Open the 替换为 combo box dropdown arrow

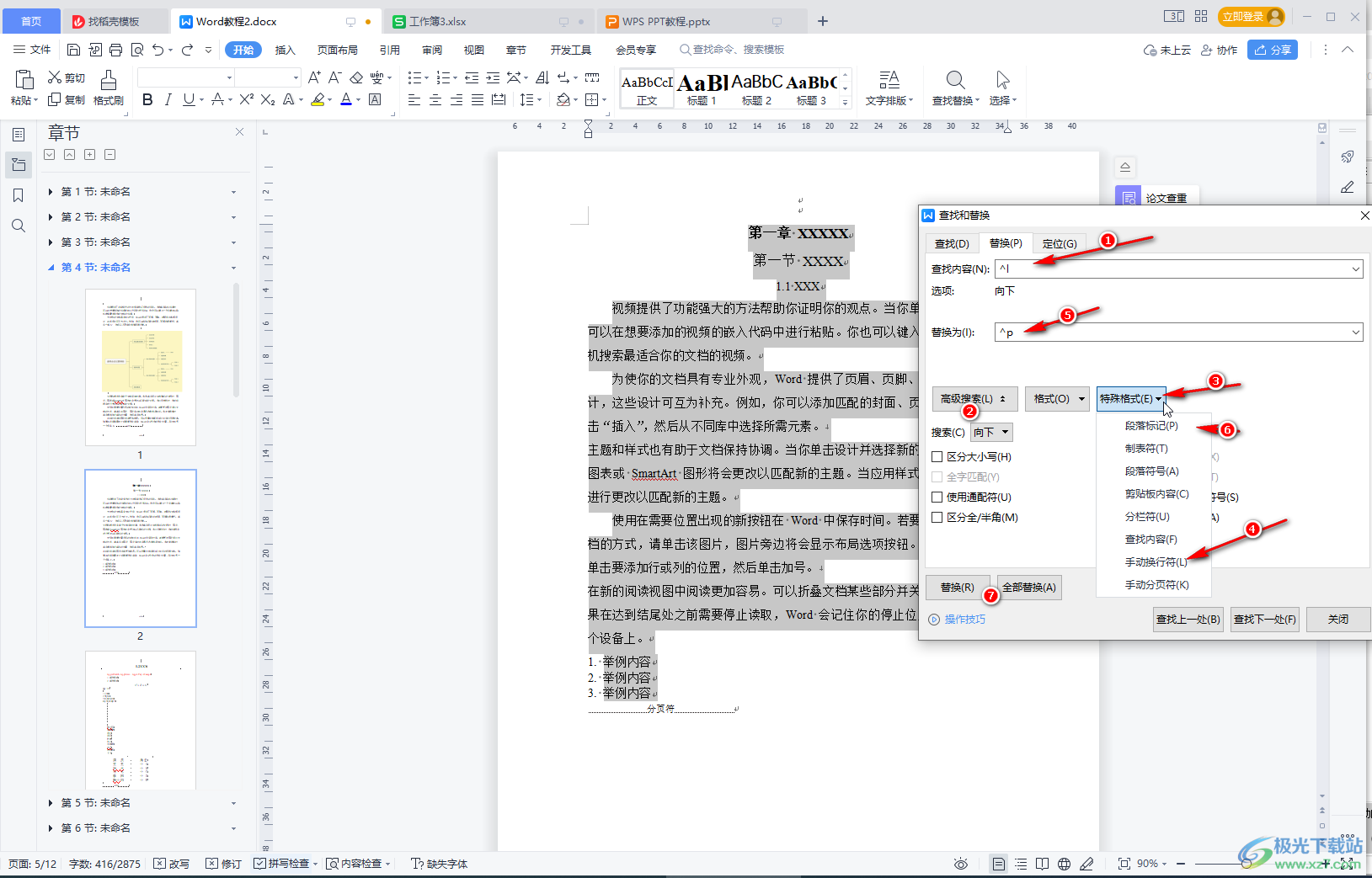coord(1355,333)
